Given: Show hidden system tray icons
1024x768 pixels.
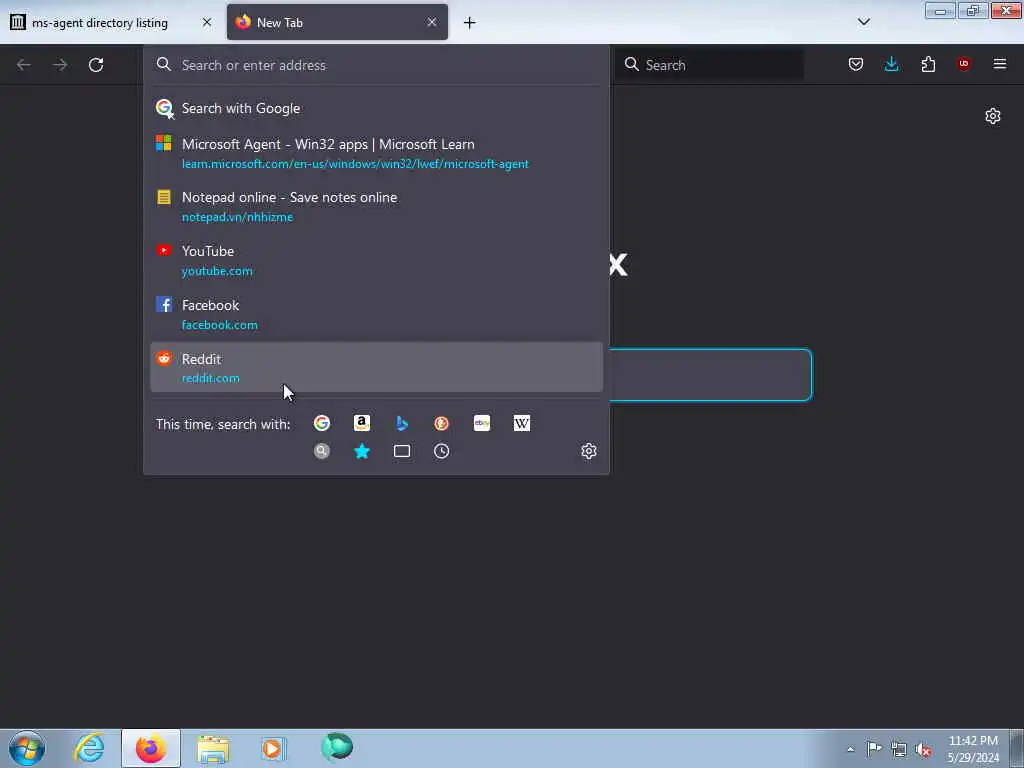Looking at the screenshot, I should pos(850,749).
